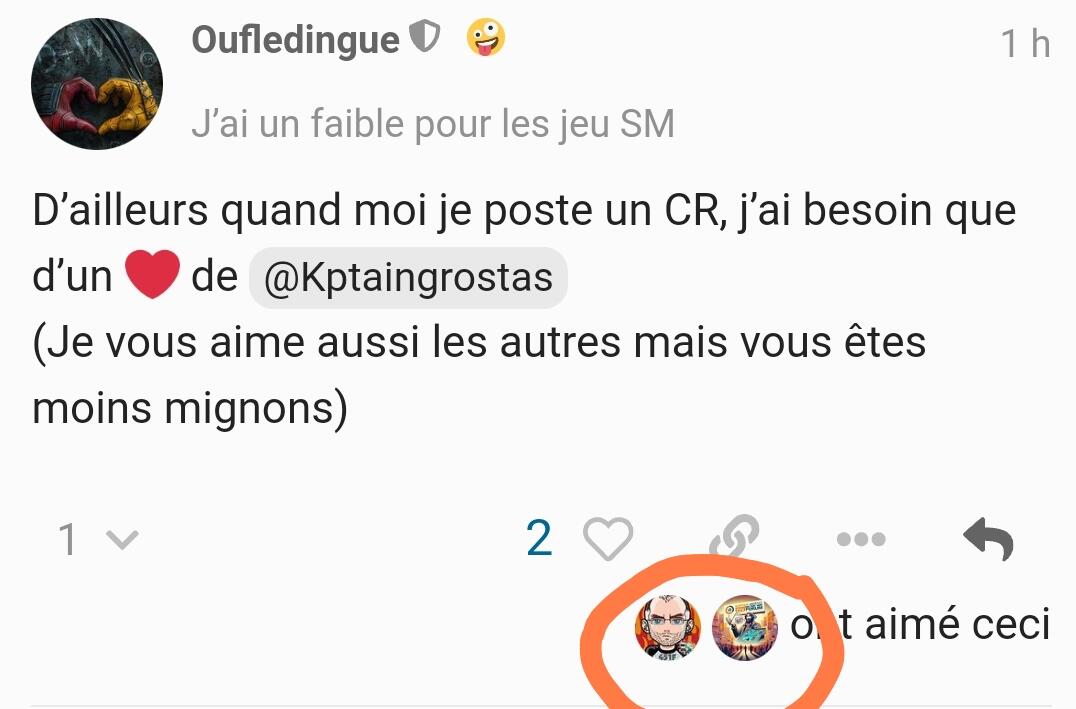Show the 1 reply count
The width and height of the screenshot is (1076, 709).
point(67,539)
